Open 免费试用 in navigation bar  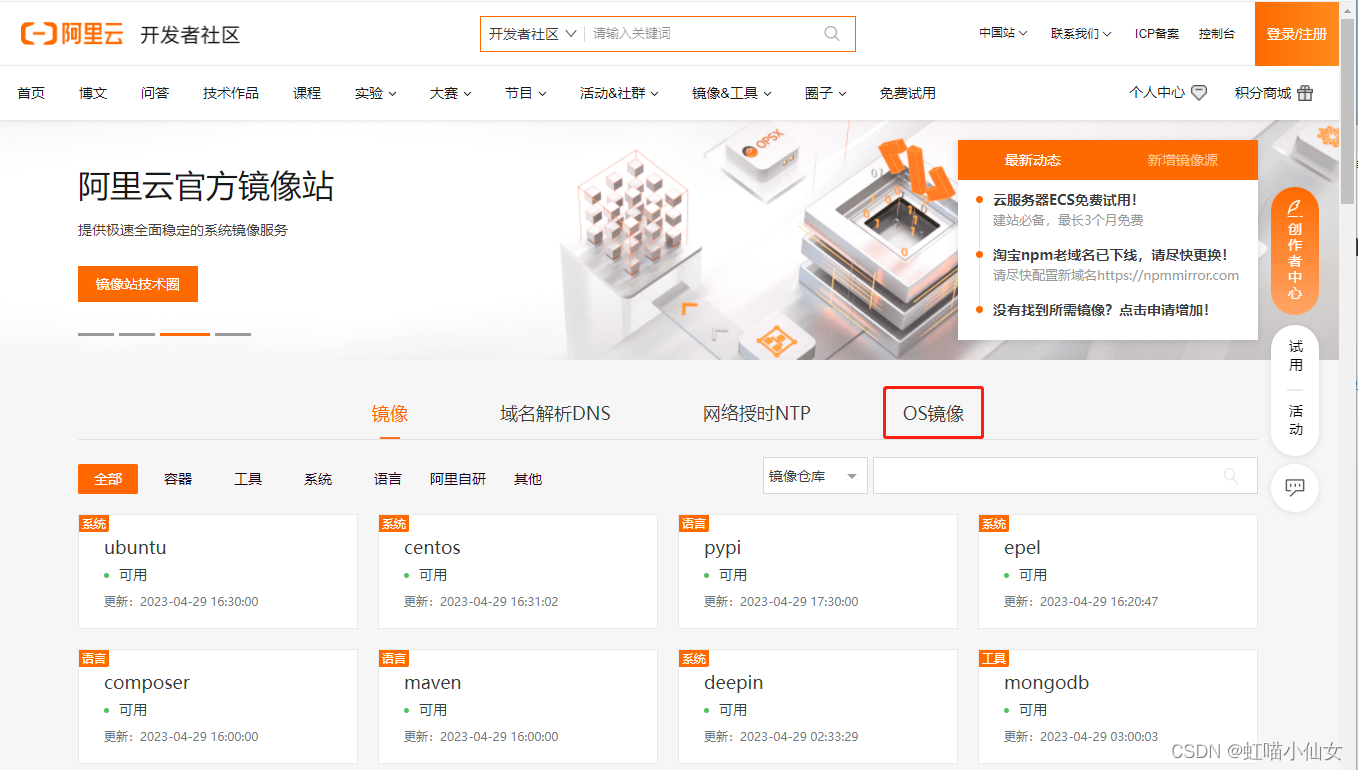coord(908,93)
